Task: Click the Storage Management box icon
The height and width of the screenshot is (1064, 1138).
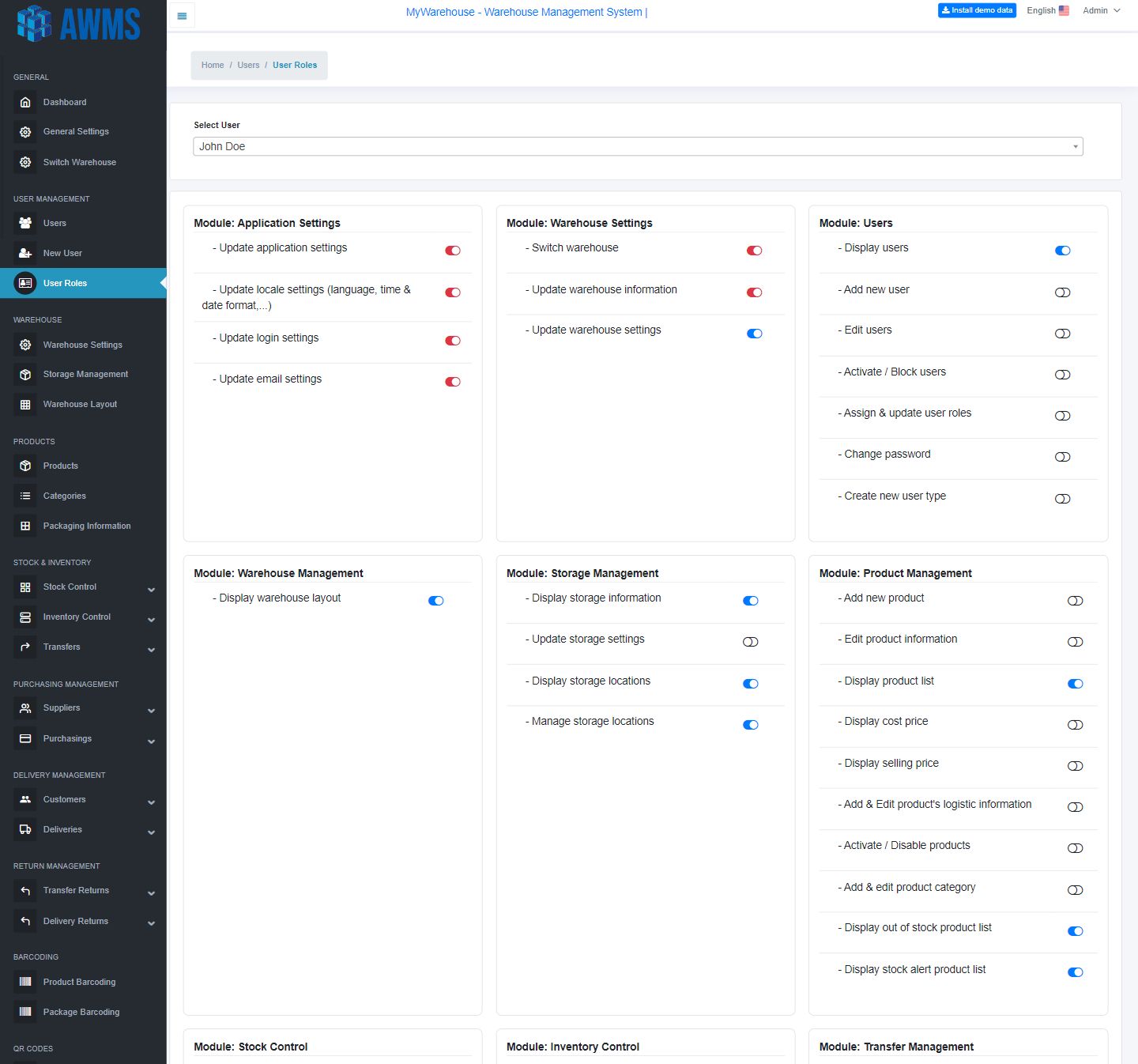Action: tap(25, 375)
